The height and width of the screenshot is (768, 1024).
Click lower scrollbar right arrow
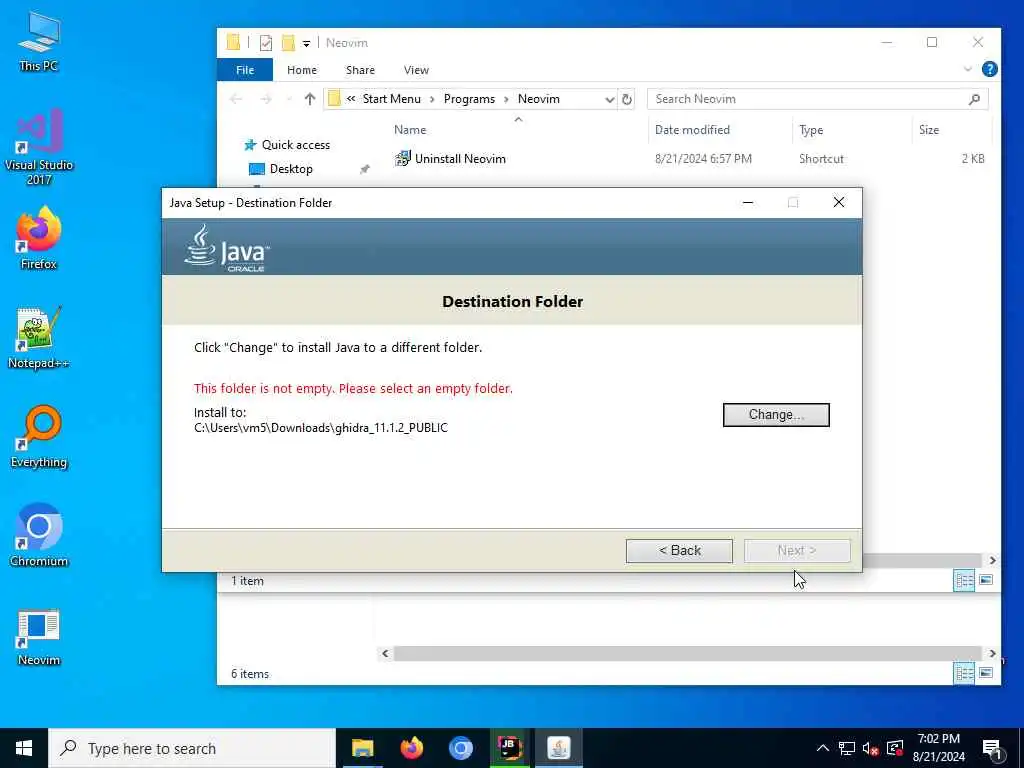992,654
